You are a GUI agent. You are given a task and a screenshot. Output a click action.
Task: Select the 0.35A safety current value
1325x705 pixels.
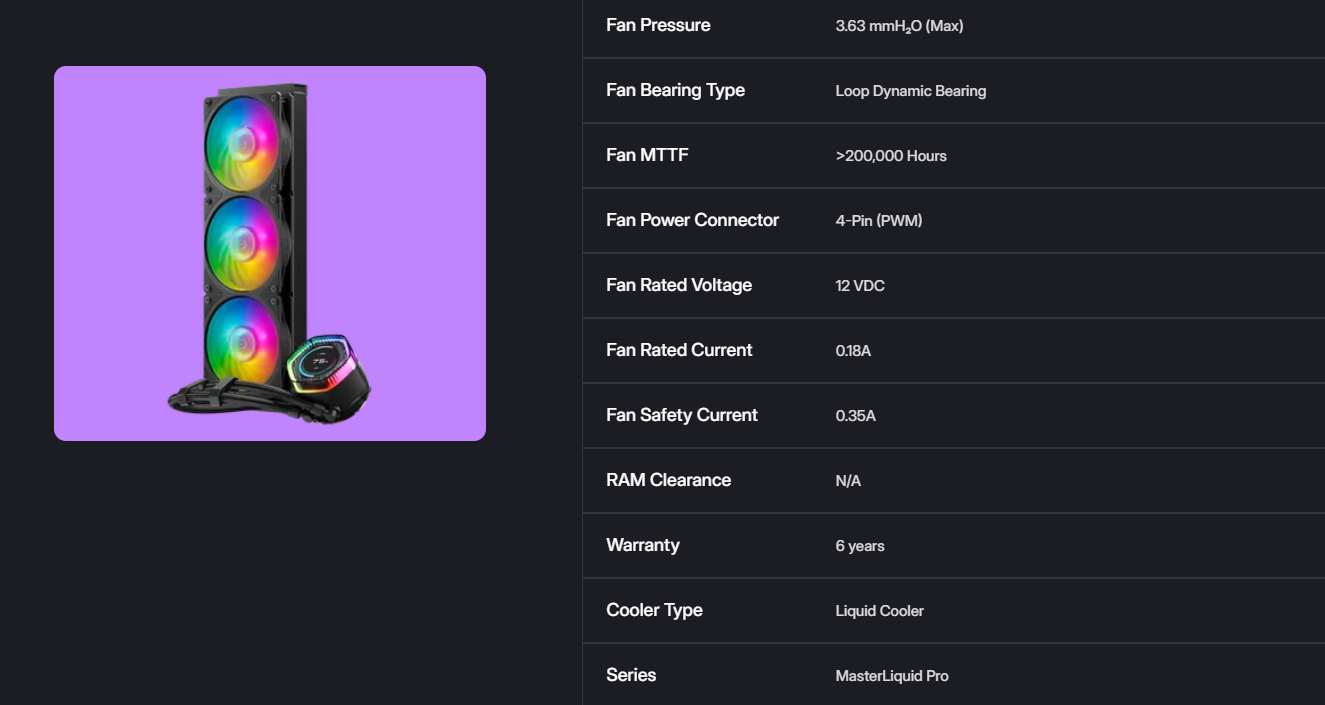[855, 416]
